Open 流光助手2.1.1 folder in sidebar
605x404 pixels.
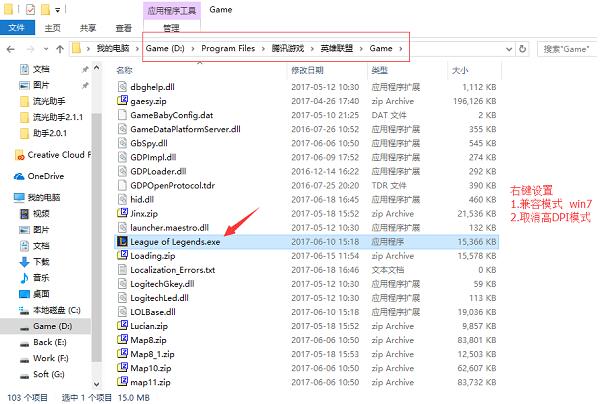58,117
